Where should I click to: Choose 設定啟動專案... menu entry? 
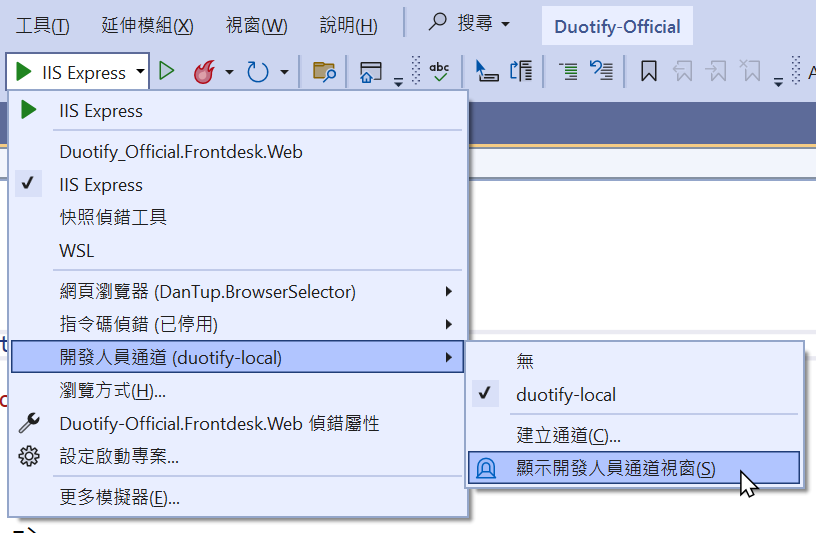click(237, 456)
